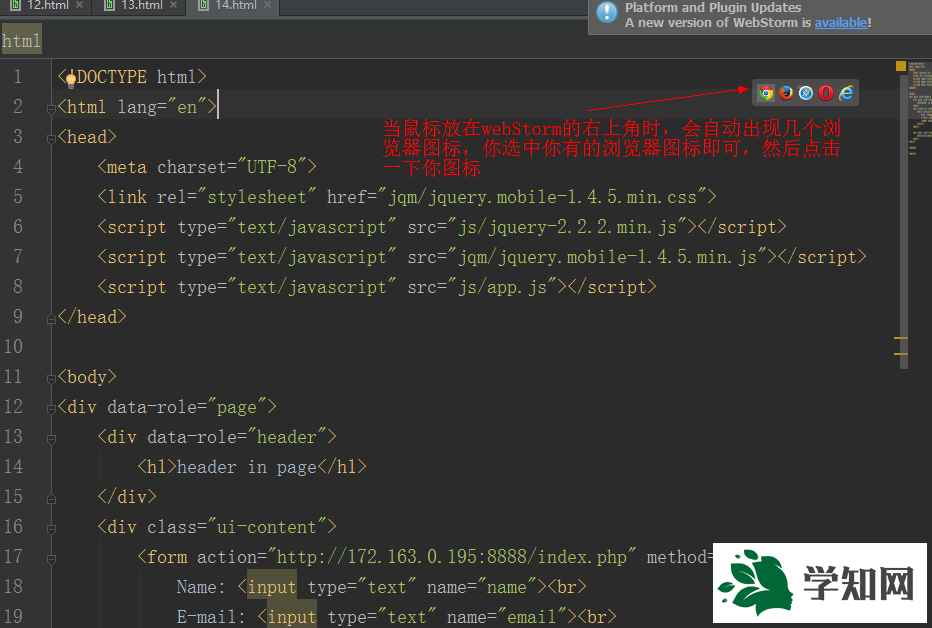Collapse the form tag fold on line 17
The image size is (932, 628).
tap(51, 559)
